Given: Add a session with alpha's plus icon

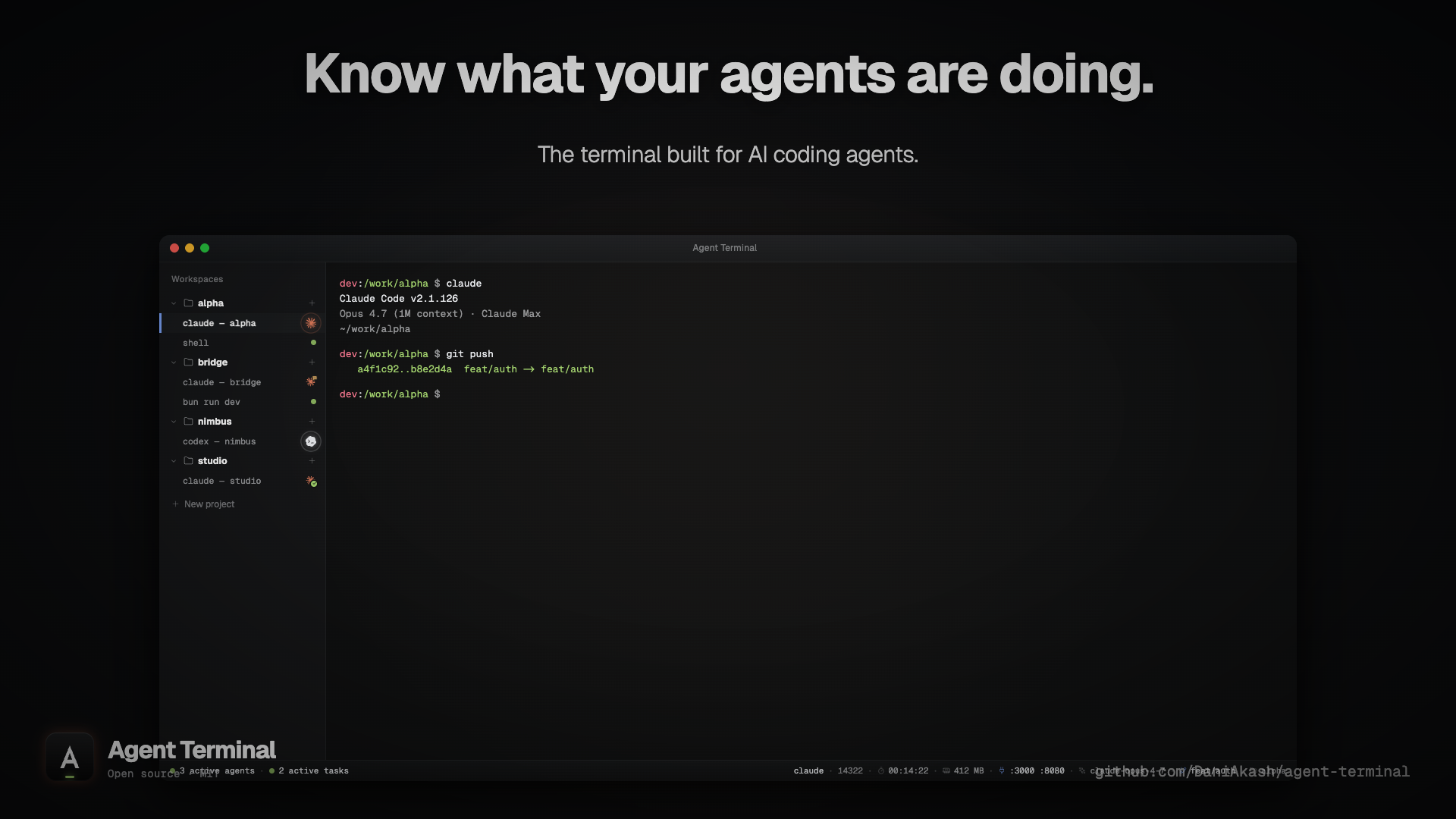Looking at the screenshot, I should [x=312, y=303].
